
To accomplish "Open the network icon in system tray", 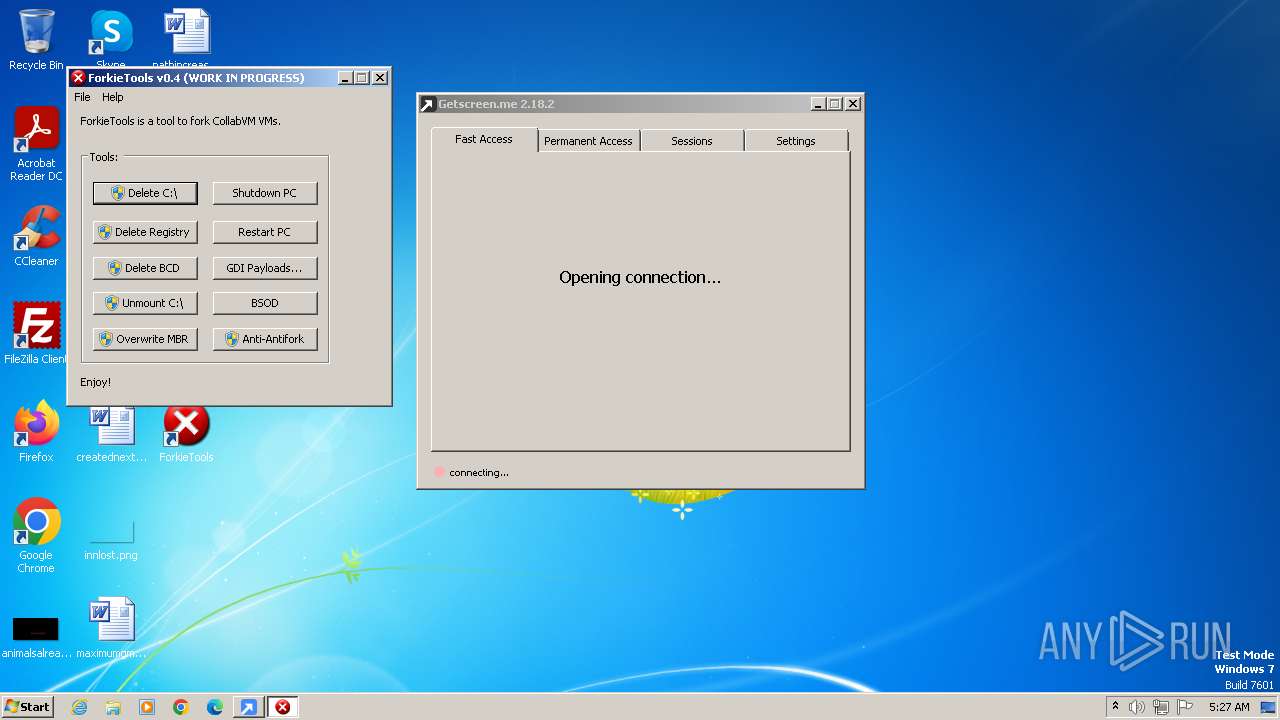I will click(x=1161, y=707).
